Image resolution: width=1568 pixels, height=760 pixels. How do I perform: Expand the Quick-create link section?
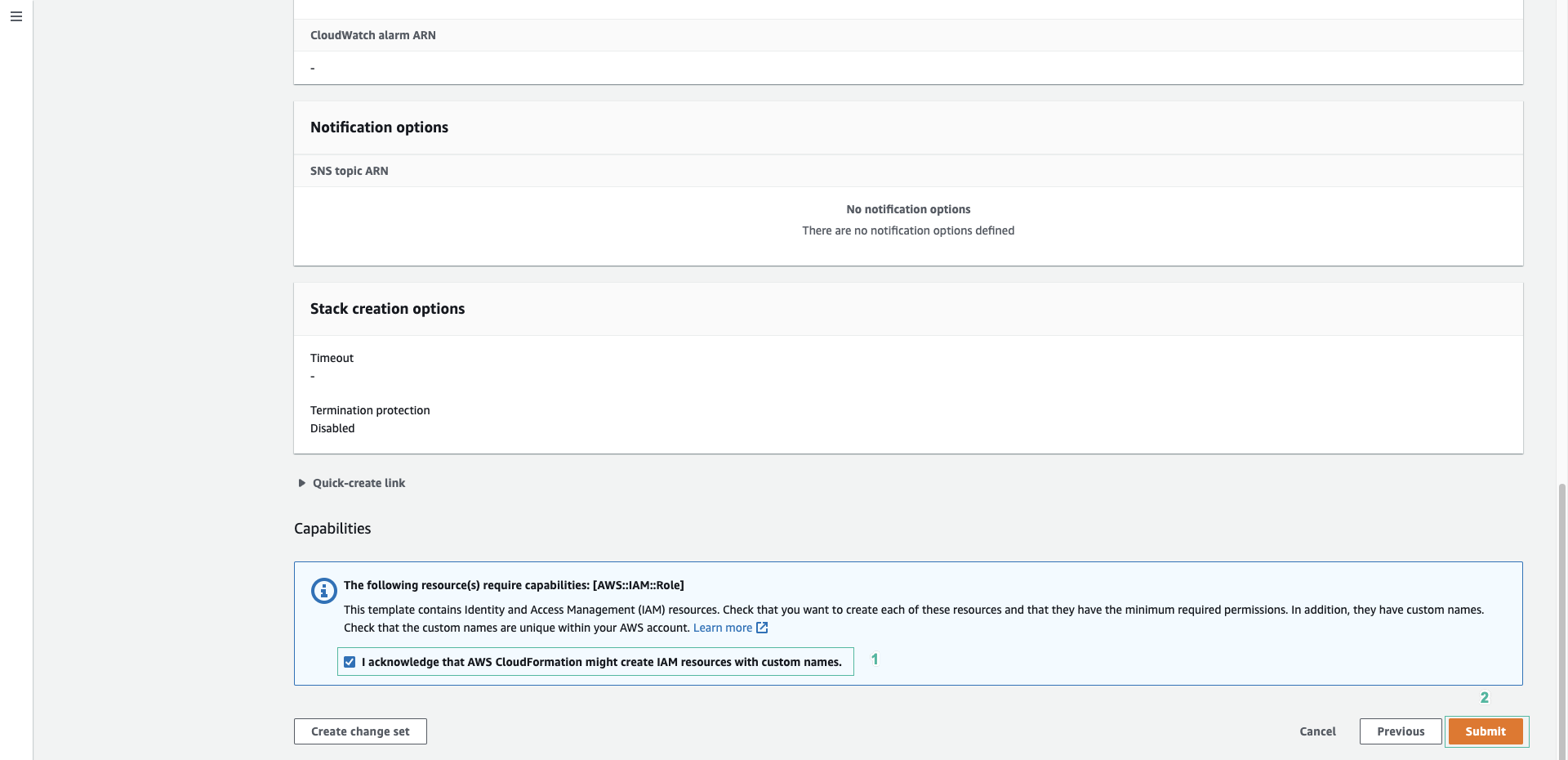click(352, 483)
